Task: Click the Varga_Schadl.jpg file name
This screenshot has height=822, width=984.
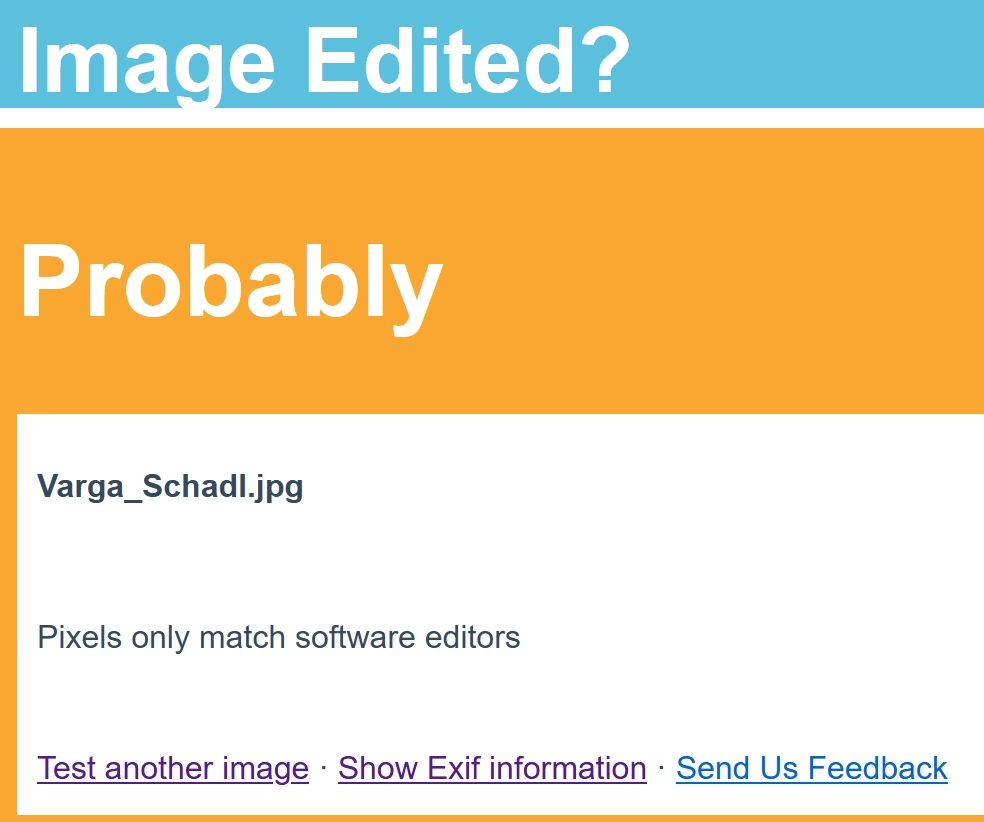Action: [x=170, y=487]
